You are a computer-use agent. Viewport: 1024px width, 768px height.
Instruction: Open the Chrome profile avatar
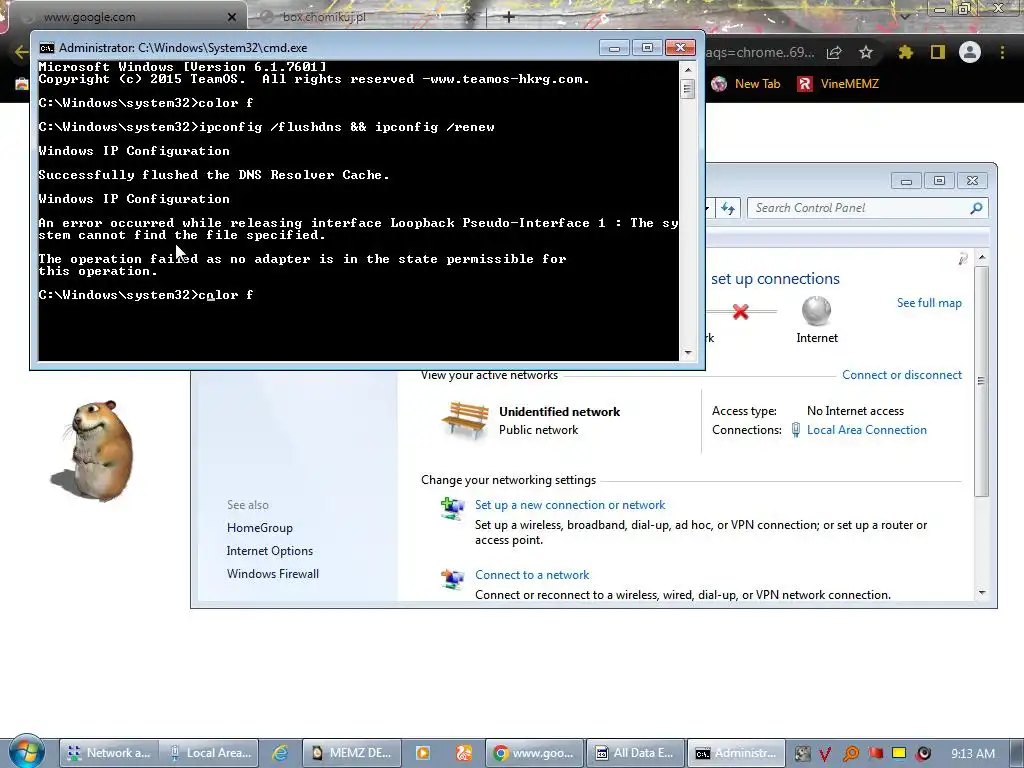[970, 52]
